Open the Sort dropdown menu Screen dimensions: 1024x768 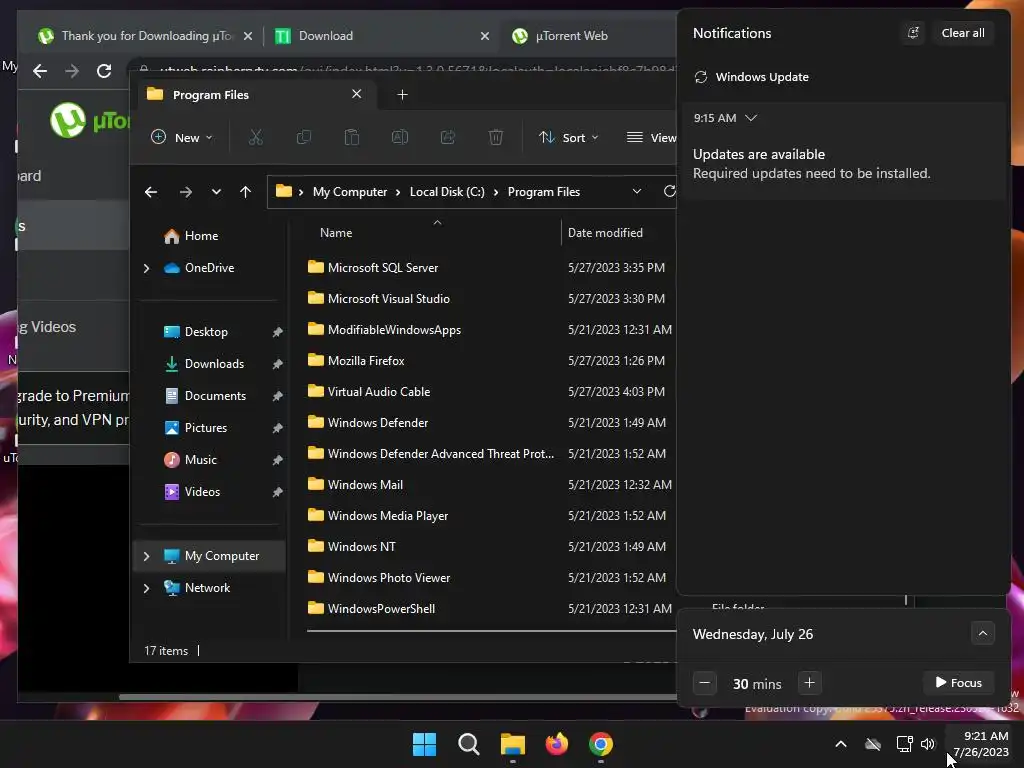[568, 137]
